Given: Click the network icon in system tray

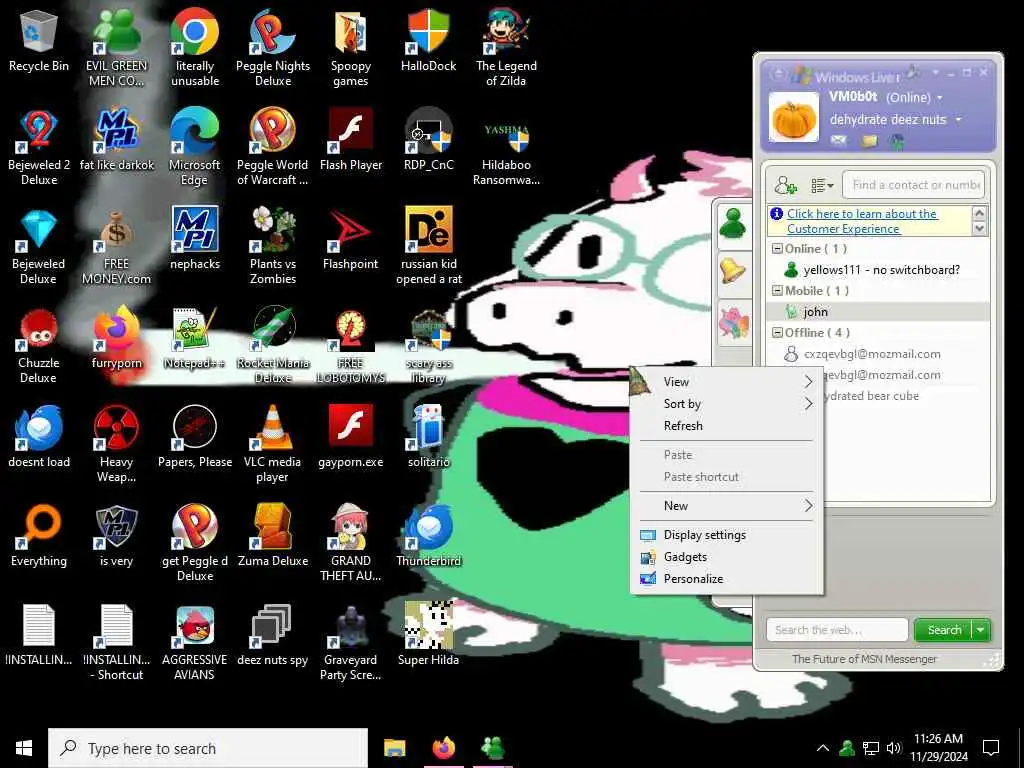Looking at the screenshot, I should (871, 748).
